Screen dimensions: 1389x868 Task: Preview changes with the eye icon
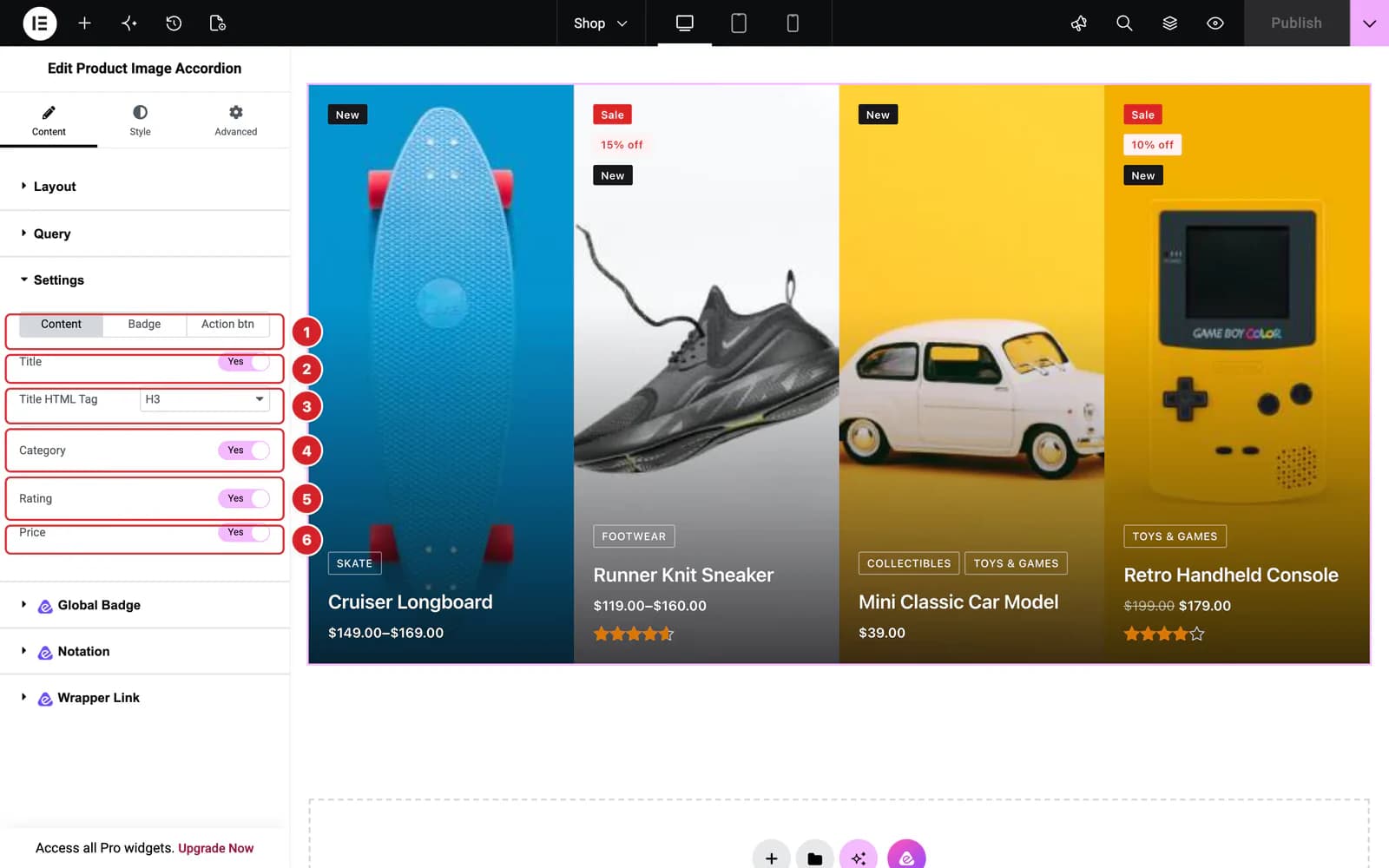pos(1215,23)
